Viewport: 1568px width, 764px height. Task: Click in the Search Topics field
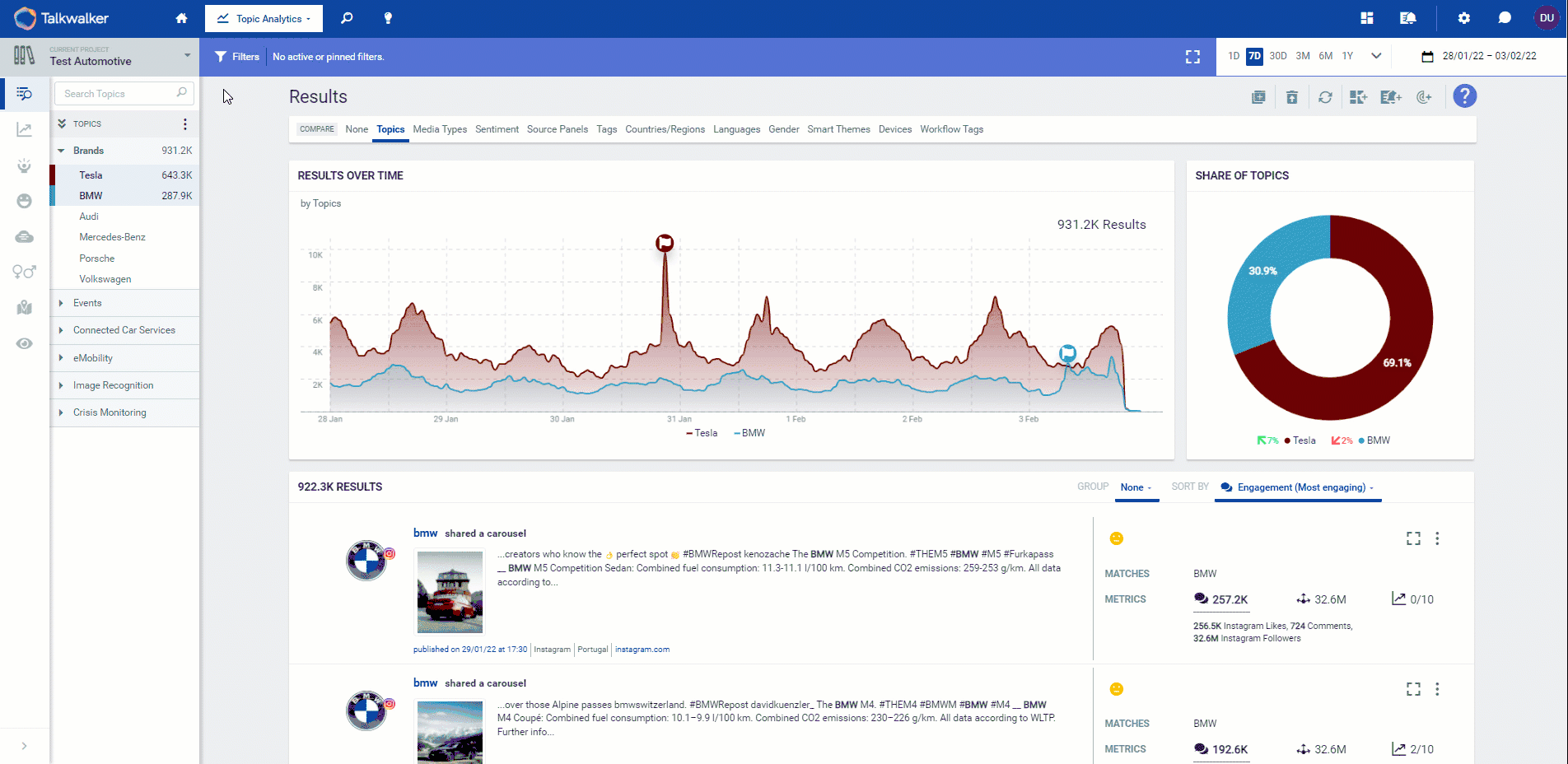124,93
